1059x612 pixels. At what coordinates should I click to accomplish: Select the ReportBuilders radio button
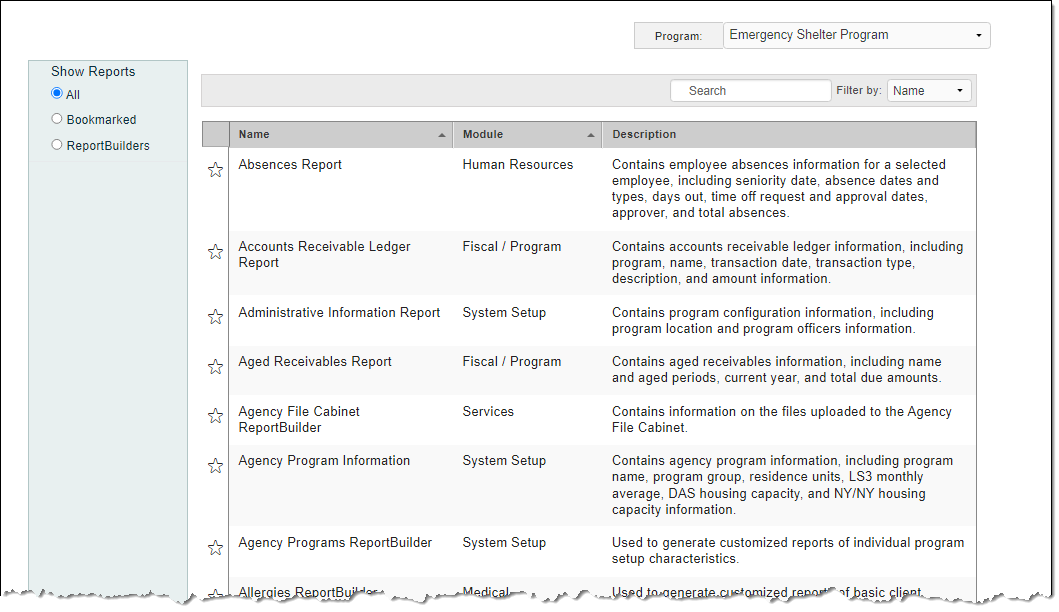point(57,145)
